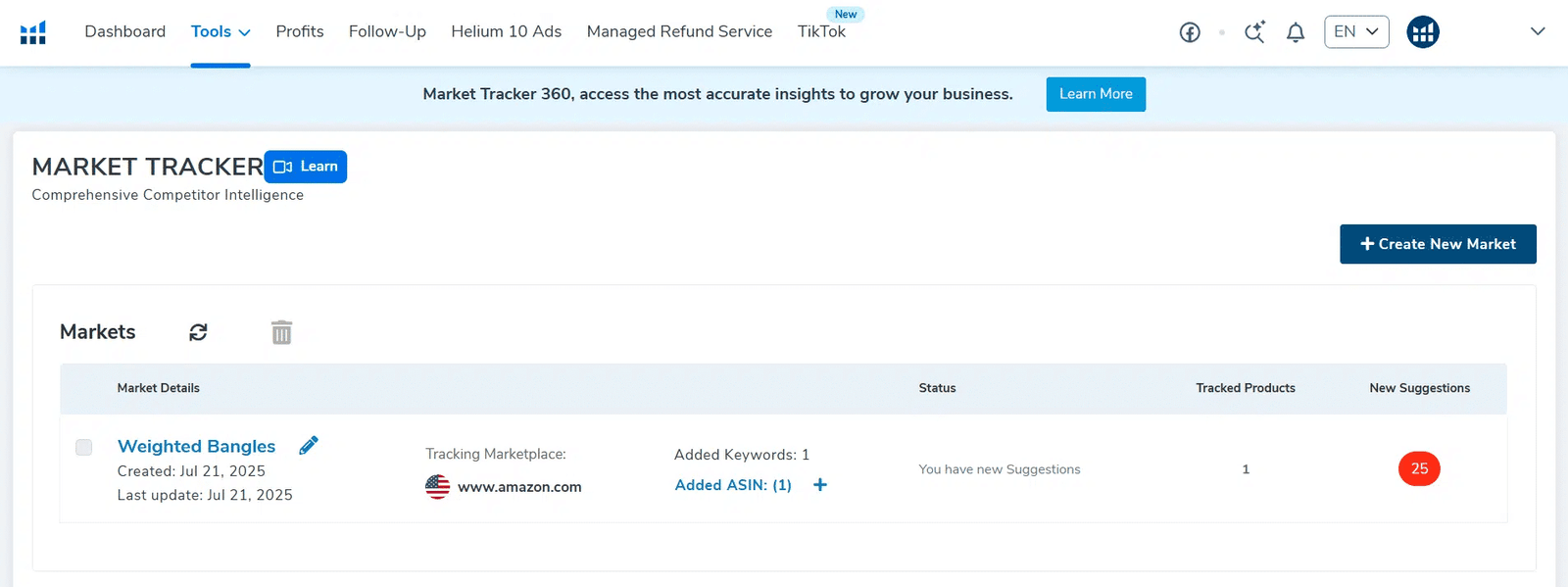The width and height of the screenshot is (1568, 587).
Task: Open the Weighted Bangles market link
Action: point(196,446)
